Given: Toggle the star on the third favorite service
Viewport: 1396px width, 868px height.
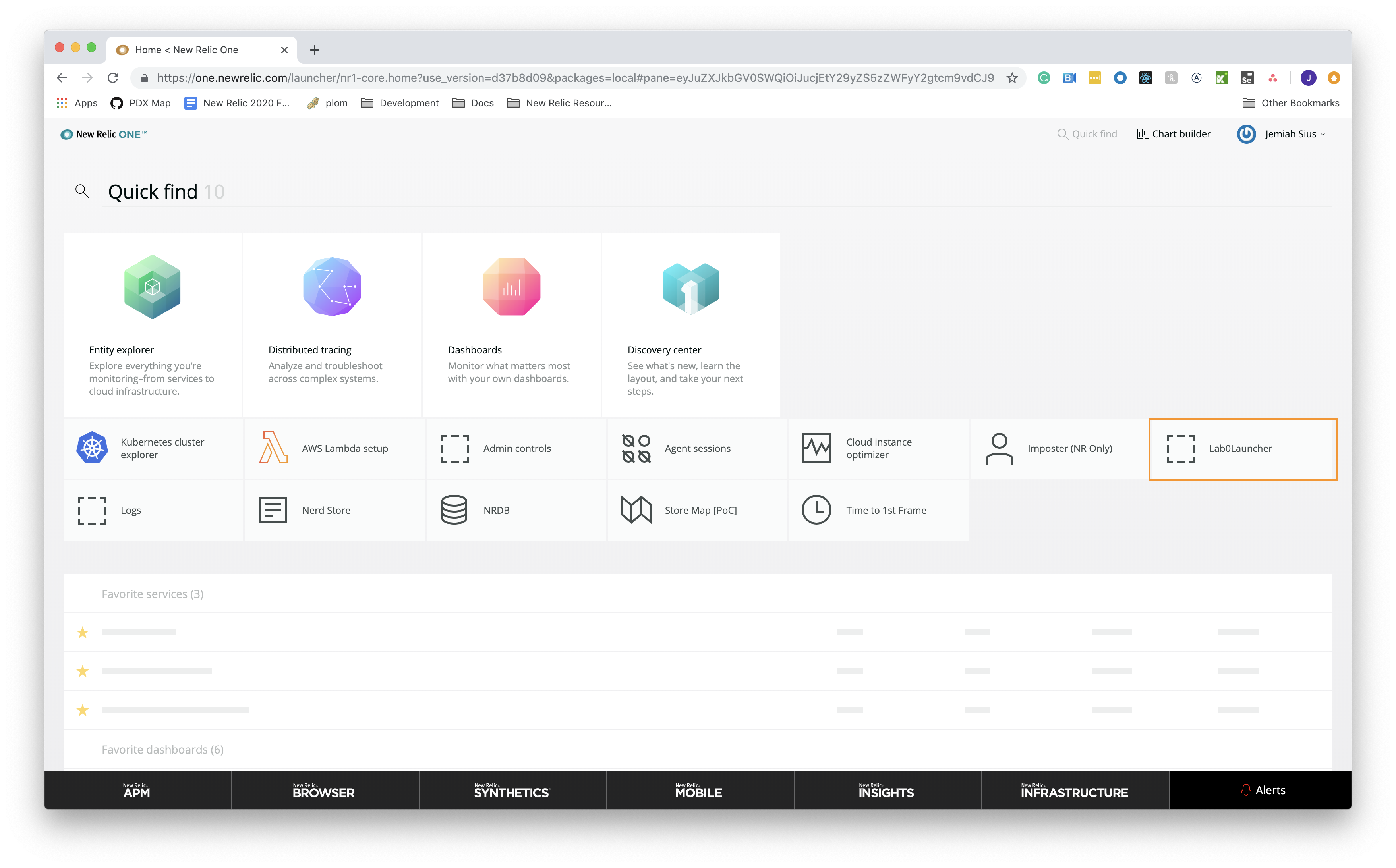Looking at the screenshot, I should coord(83,710).
